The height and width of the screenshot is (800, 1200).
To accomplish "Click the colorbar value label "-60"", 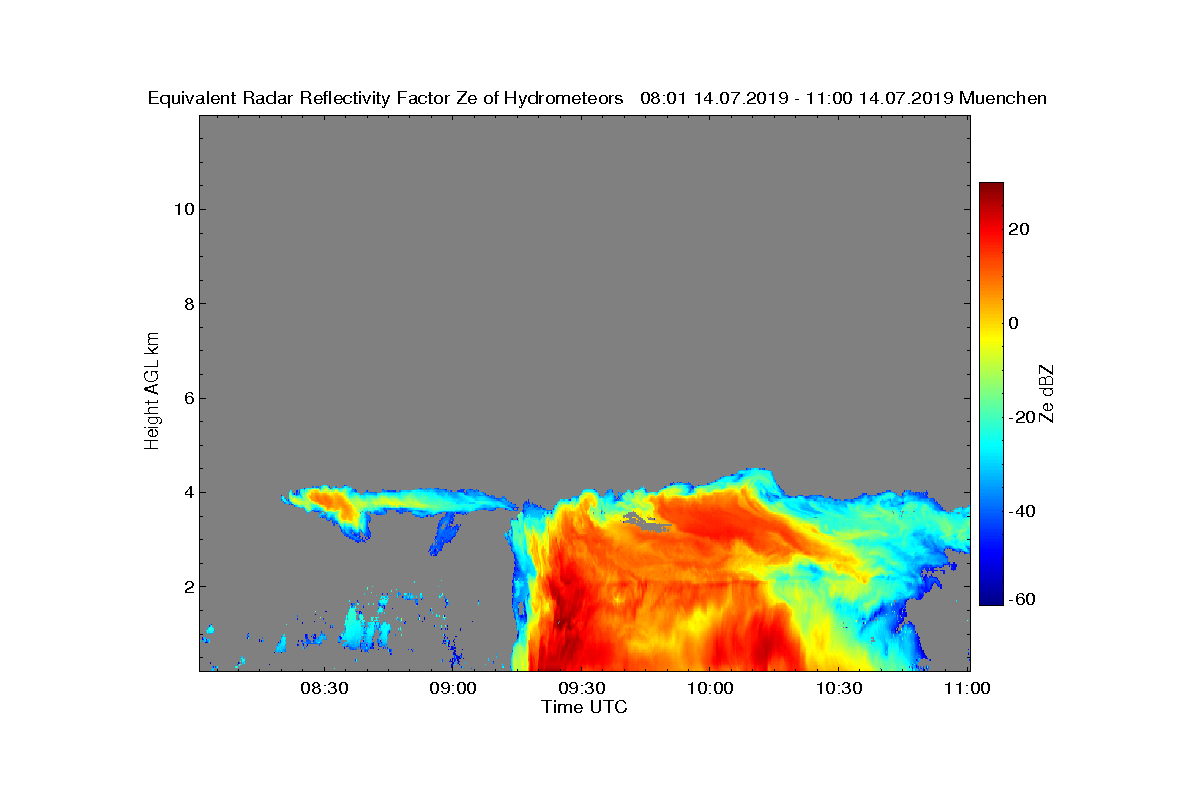I will [1023, 599].
